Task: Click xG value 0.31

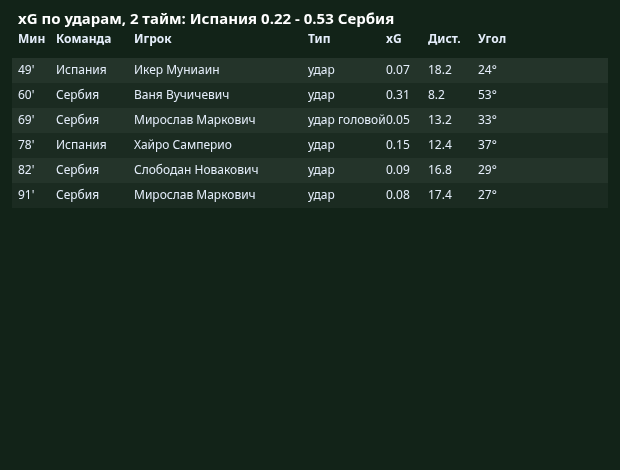Action: coord(397,95)
